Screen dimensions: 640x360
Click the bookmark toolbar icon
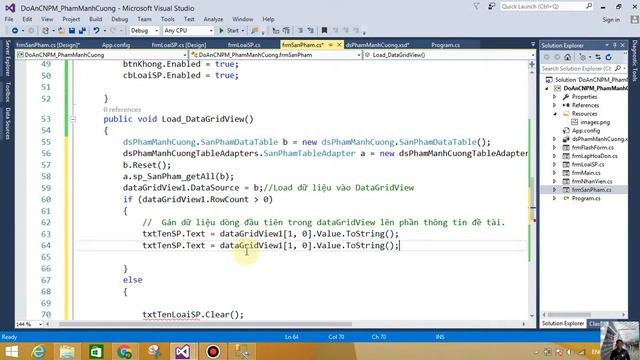[x=324, y=31]
